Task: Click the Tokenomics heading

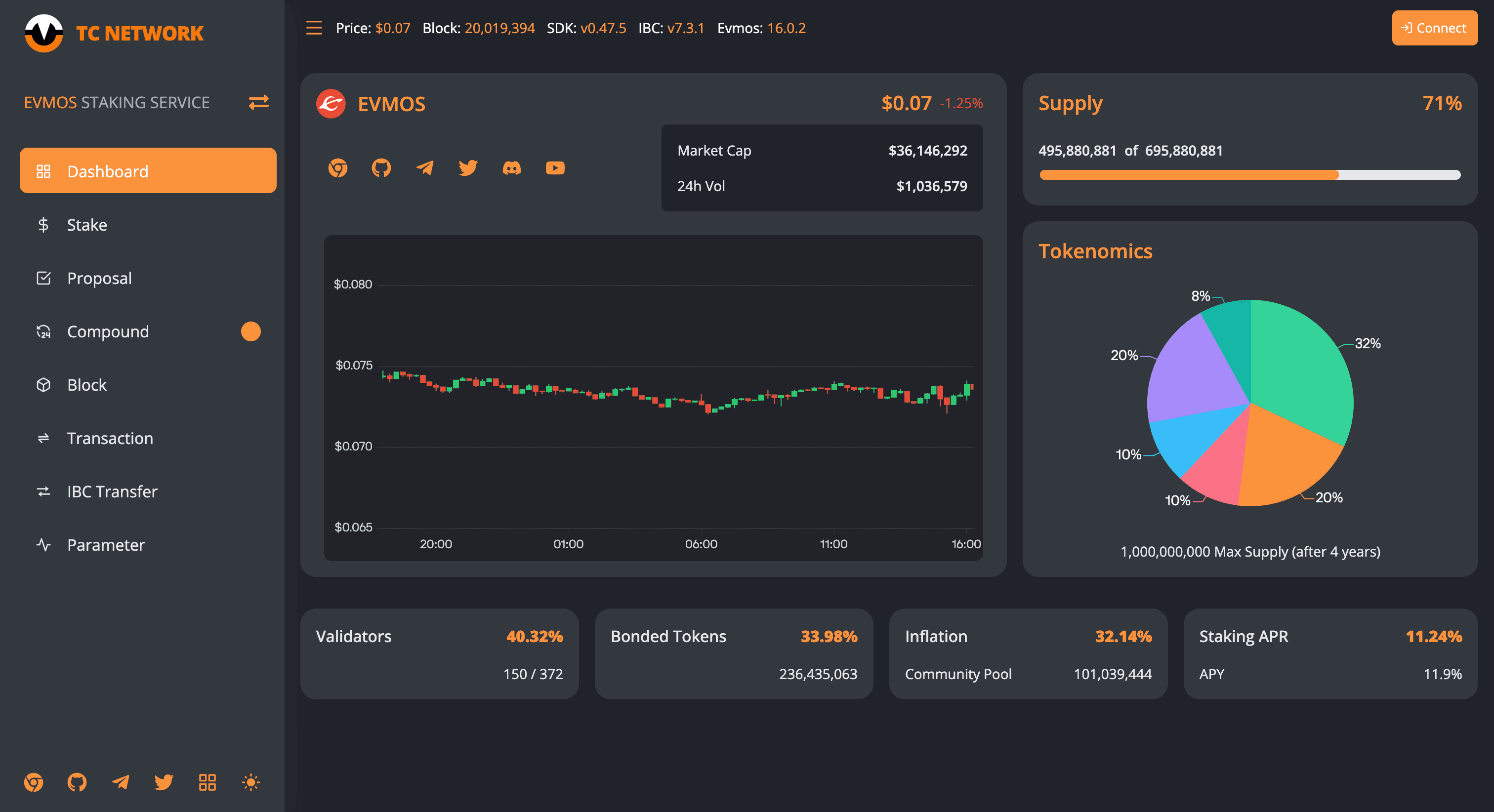Action: click(1095, 251)
